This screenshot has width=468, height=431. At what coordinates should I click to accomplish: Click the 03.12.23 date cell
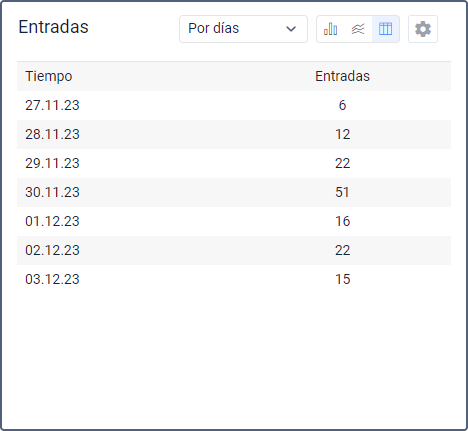(52, 279)
